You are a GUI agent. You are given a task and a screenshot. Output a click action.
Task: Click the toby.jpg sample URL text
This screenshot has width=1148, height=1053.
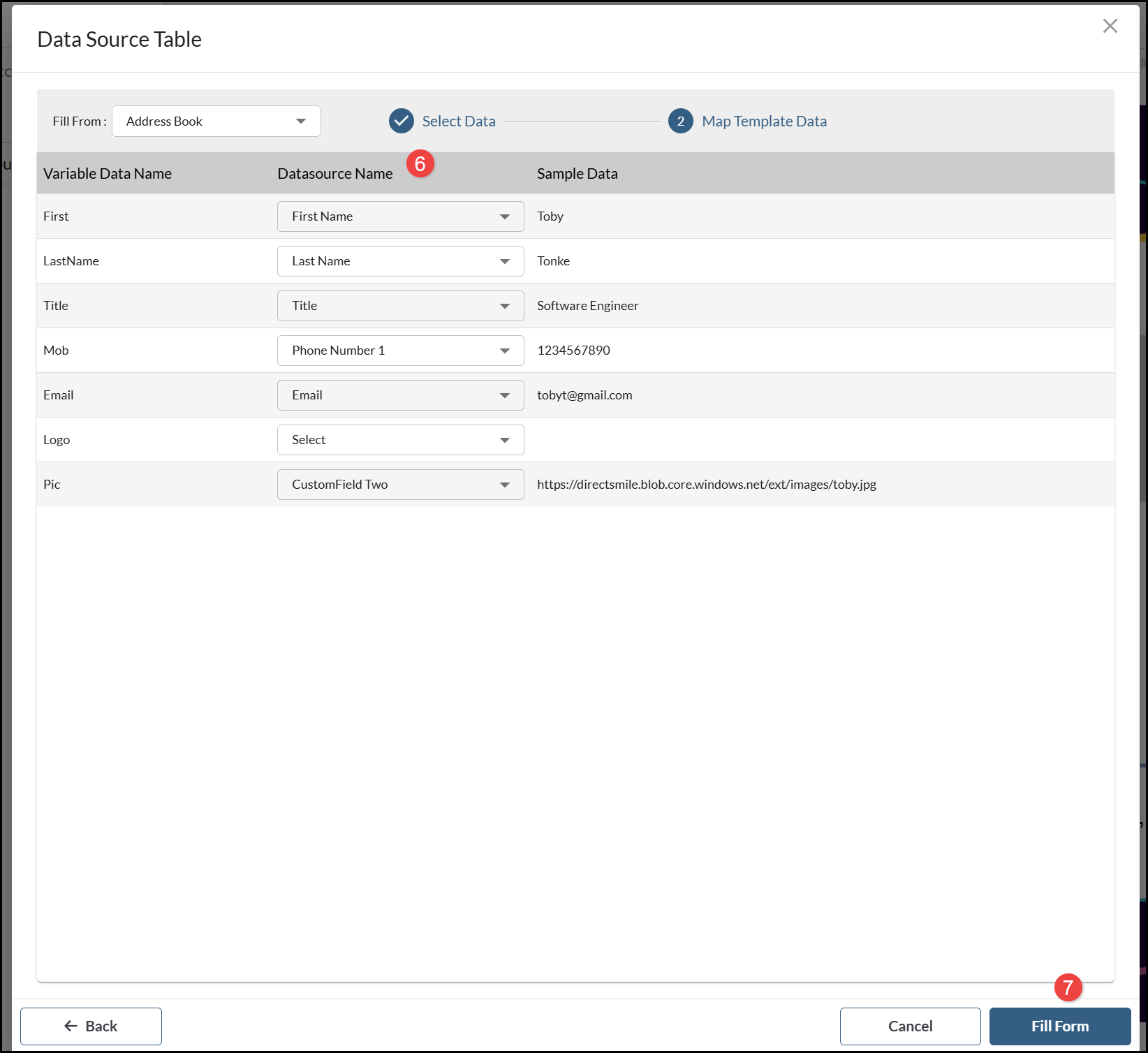(x=706, y=485)
